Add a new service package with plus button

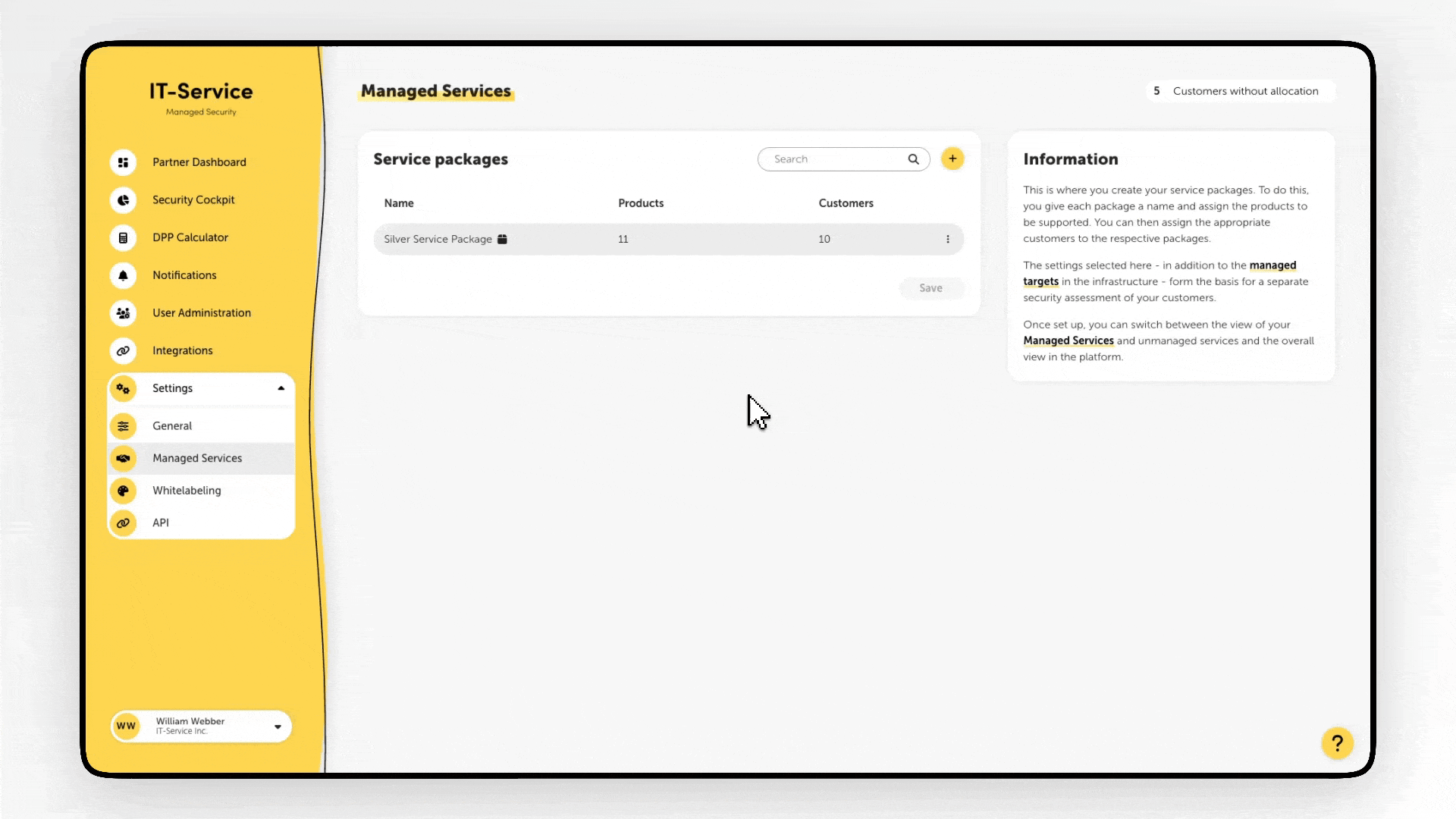(952, 158)
